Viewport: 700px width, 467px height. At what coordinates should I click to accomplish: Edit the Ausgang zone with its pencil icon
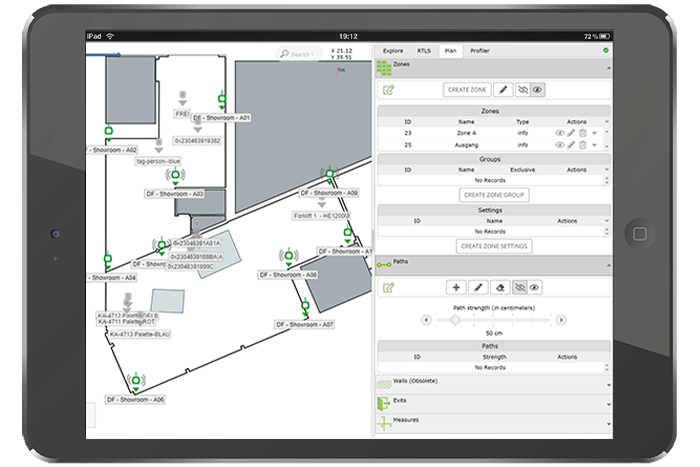click(x=572, y=145)
